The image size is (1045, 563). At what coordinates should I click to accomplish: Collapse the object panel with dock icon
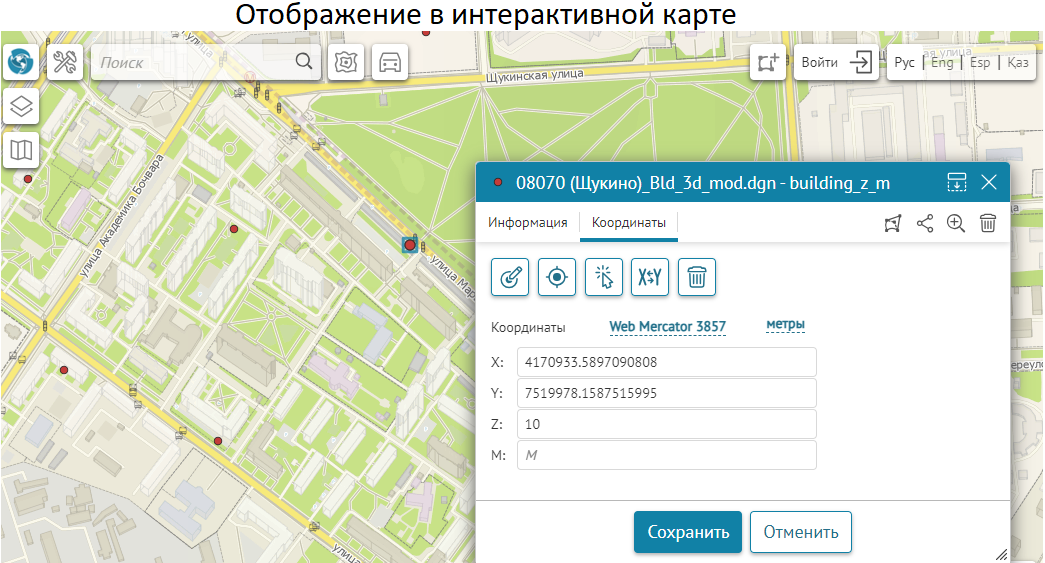tap(957, 182)
